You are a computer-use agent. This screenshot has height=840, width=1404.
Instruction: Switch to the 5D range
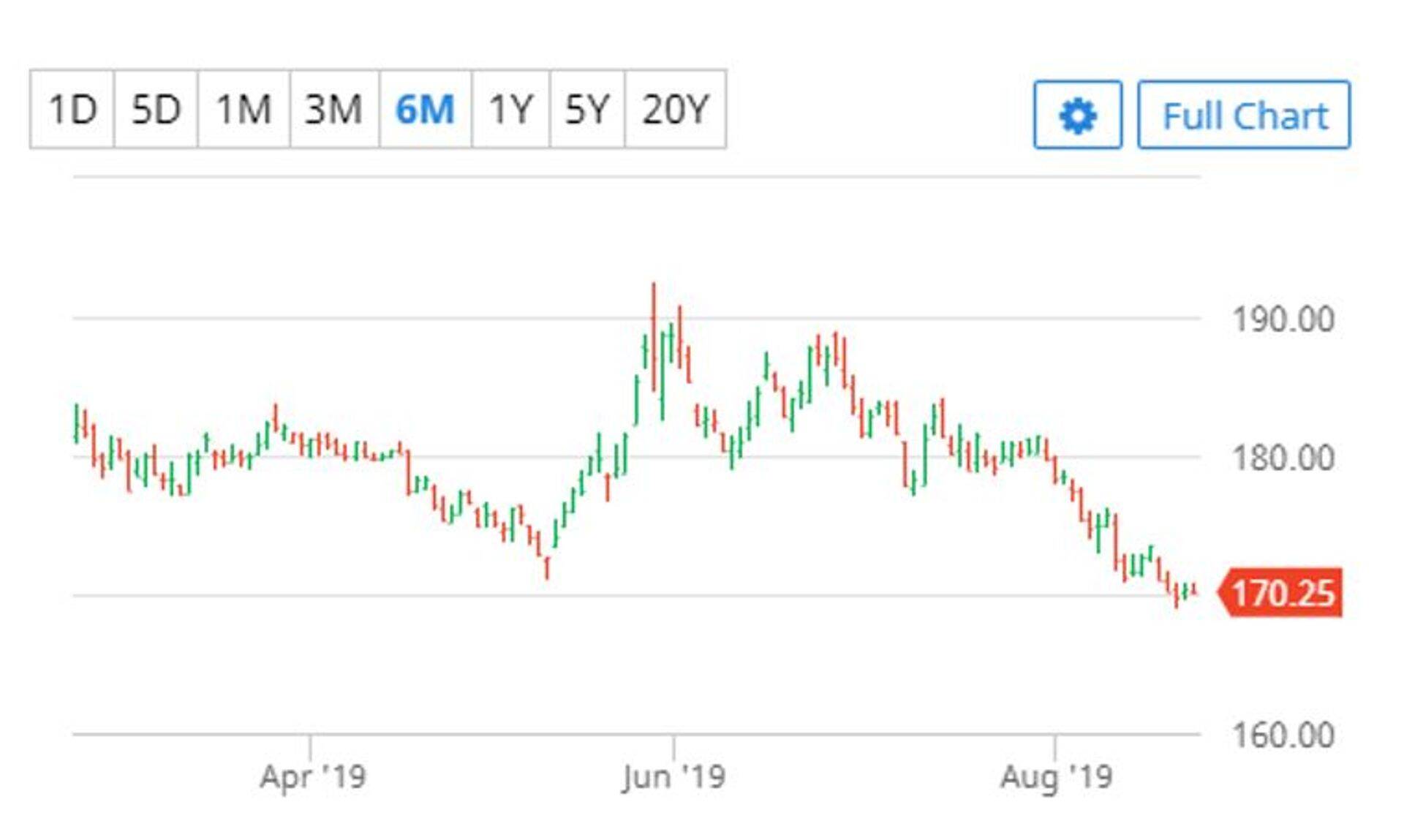156,110
